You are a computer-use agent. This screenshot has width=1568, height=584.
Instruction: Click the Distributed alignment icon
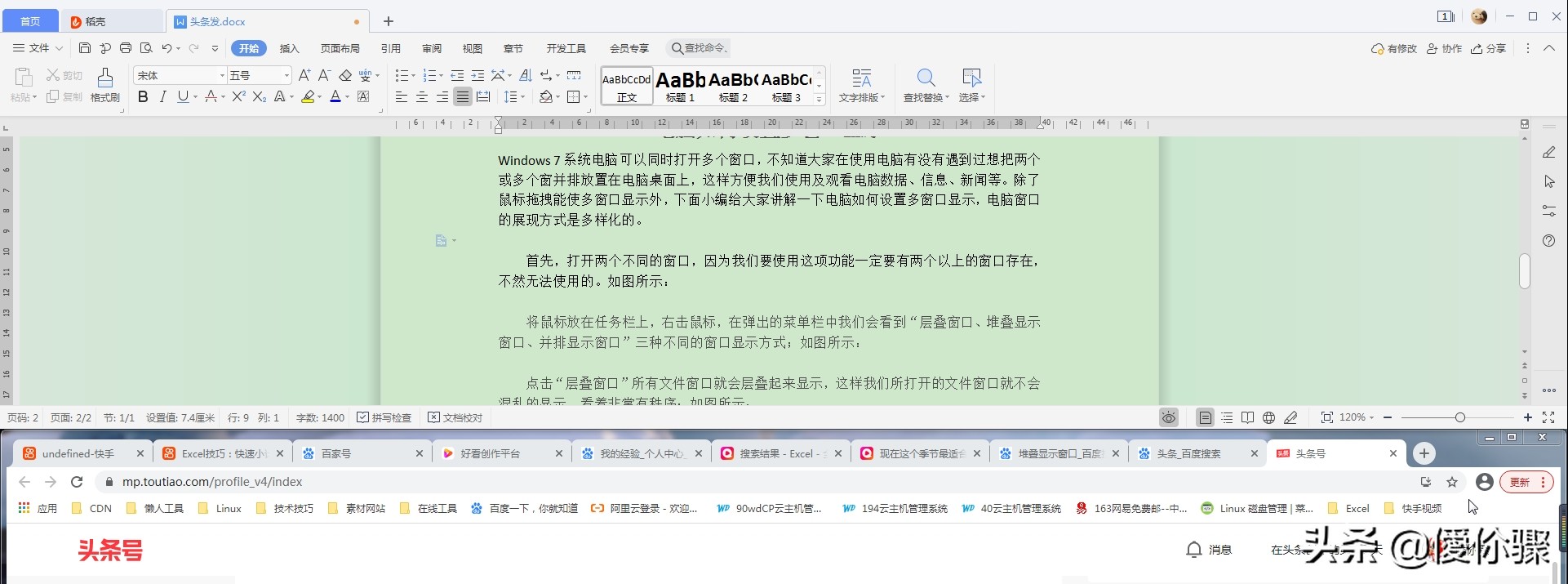tap(483, 97)
